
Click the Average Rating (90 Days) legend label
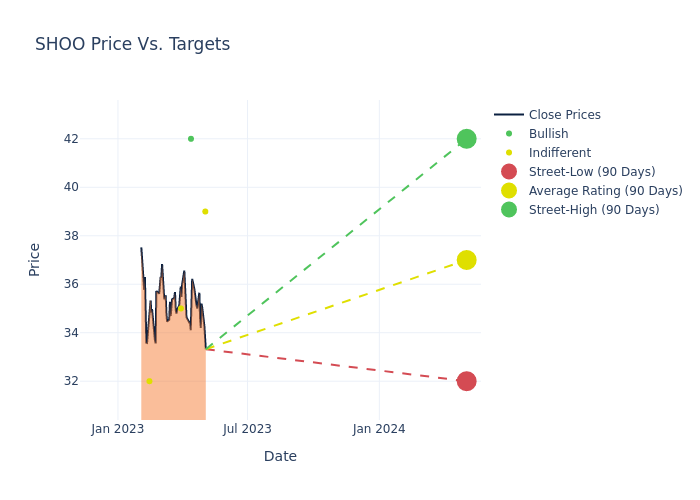(x=605, y=191)
